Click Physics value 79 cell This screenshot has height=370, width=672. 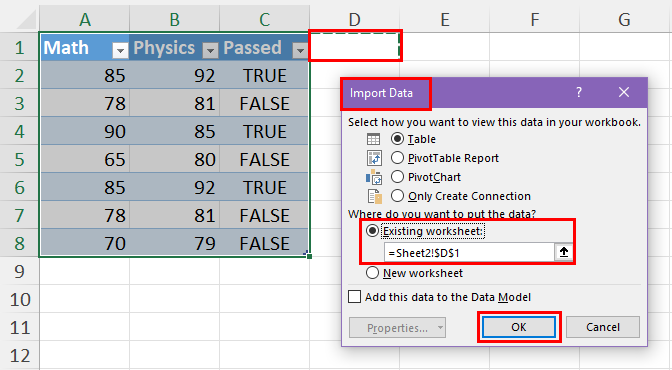tap(174, 243)
